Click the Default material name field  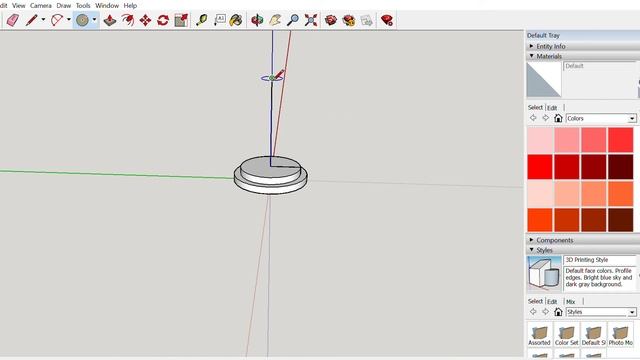[x=600, y=66]
